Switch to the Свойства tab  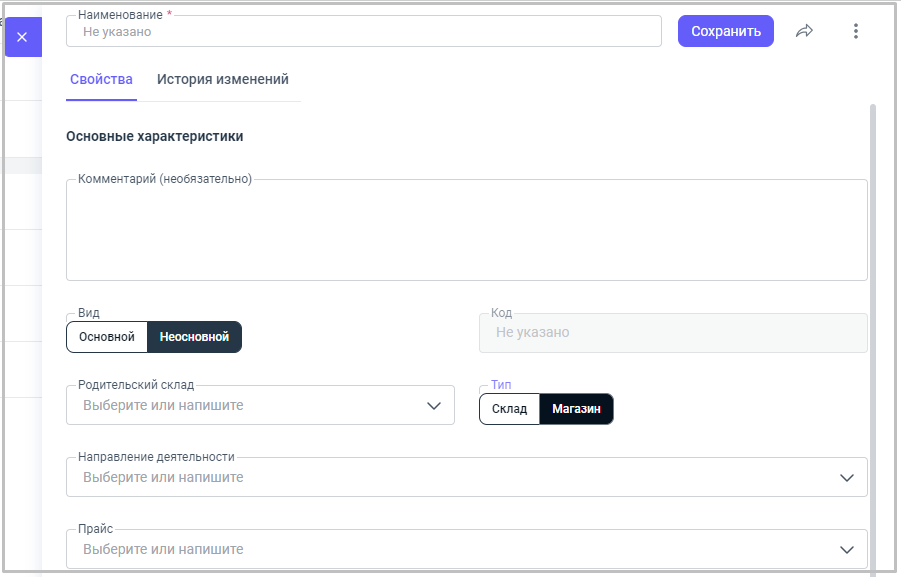pos(101,80)
